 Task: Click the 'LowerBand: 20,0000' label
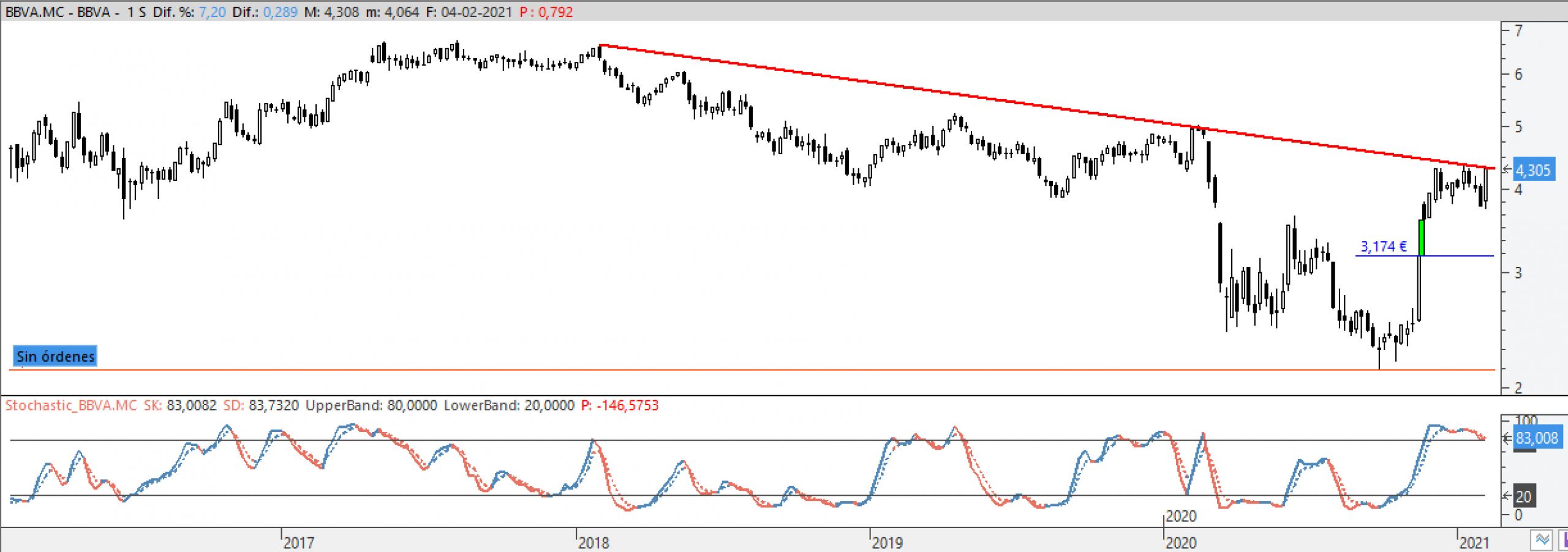point(509,405)
